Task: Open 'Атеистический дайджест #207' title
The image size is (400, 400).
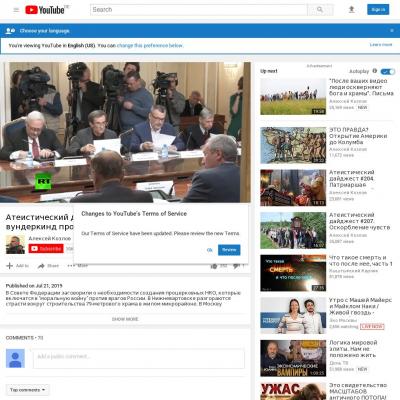Action: (x=359, y=221)
